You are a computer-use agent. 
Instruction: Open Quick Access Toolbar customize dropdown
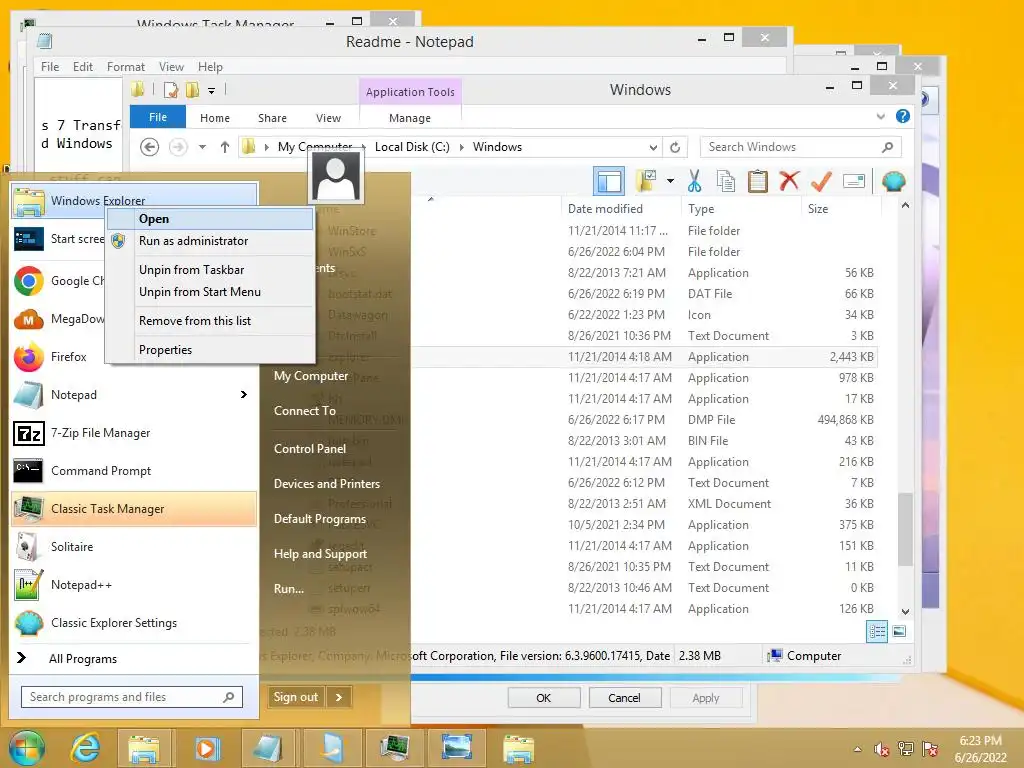(x=212, y=90)
